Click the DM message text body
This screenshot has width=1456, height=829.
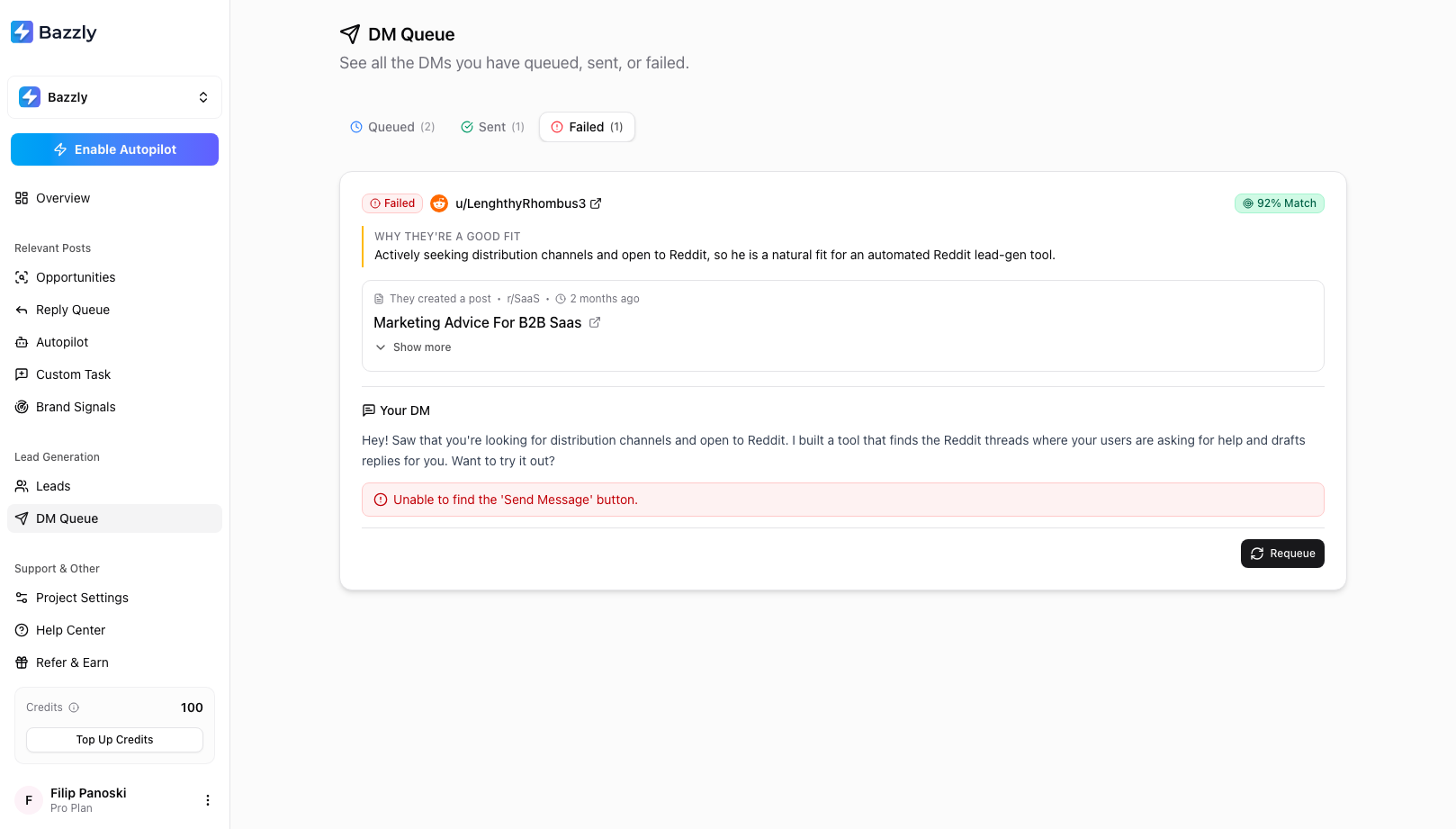click(x=833, y=451)
